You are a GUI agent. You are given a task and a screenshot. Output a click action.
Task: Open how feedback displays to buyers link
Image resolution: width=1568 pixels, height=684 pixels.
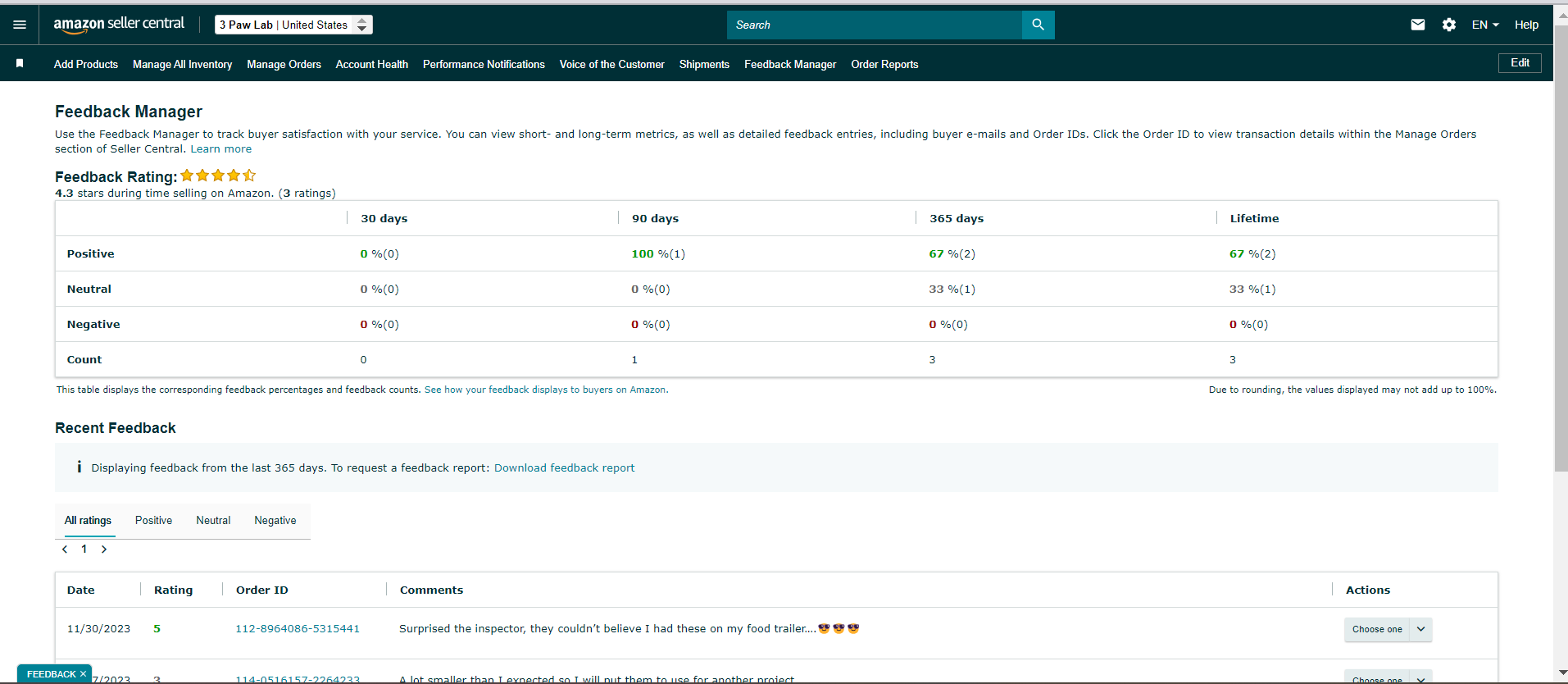pos(546,390)
